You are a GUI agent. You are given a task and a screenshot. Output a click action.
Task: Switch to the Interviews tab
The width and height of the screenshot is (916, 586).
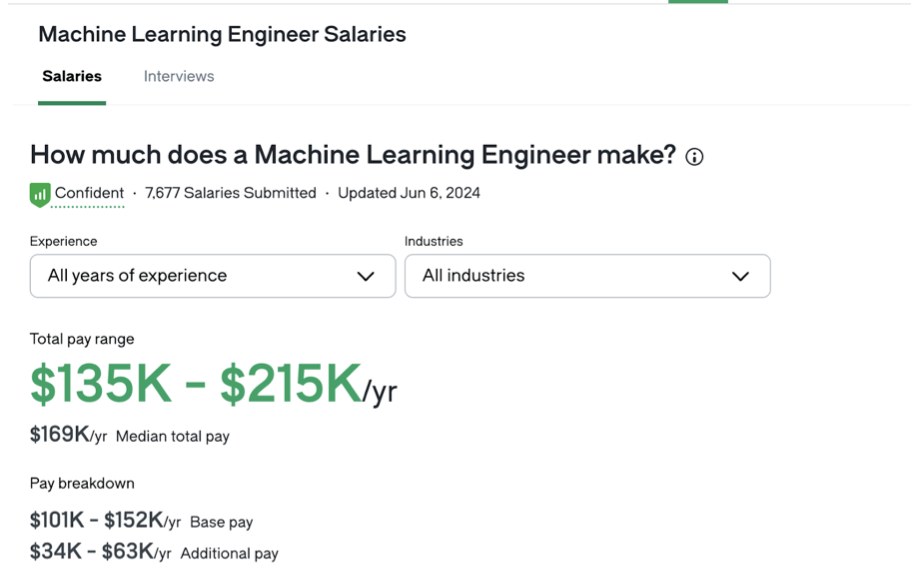pos(179,76)
